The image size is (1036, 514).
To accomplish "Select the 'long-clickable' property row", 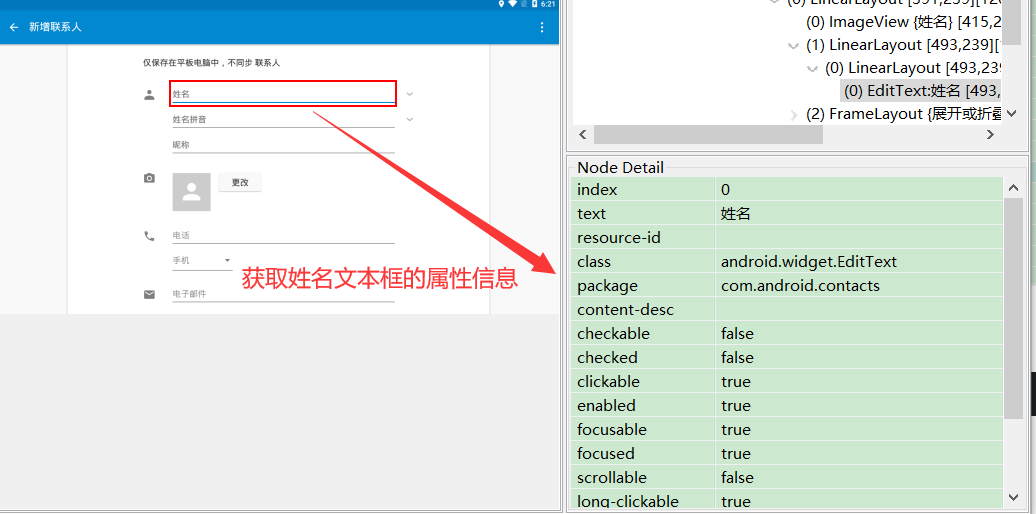I will [787, 501].
